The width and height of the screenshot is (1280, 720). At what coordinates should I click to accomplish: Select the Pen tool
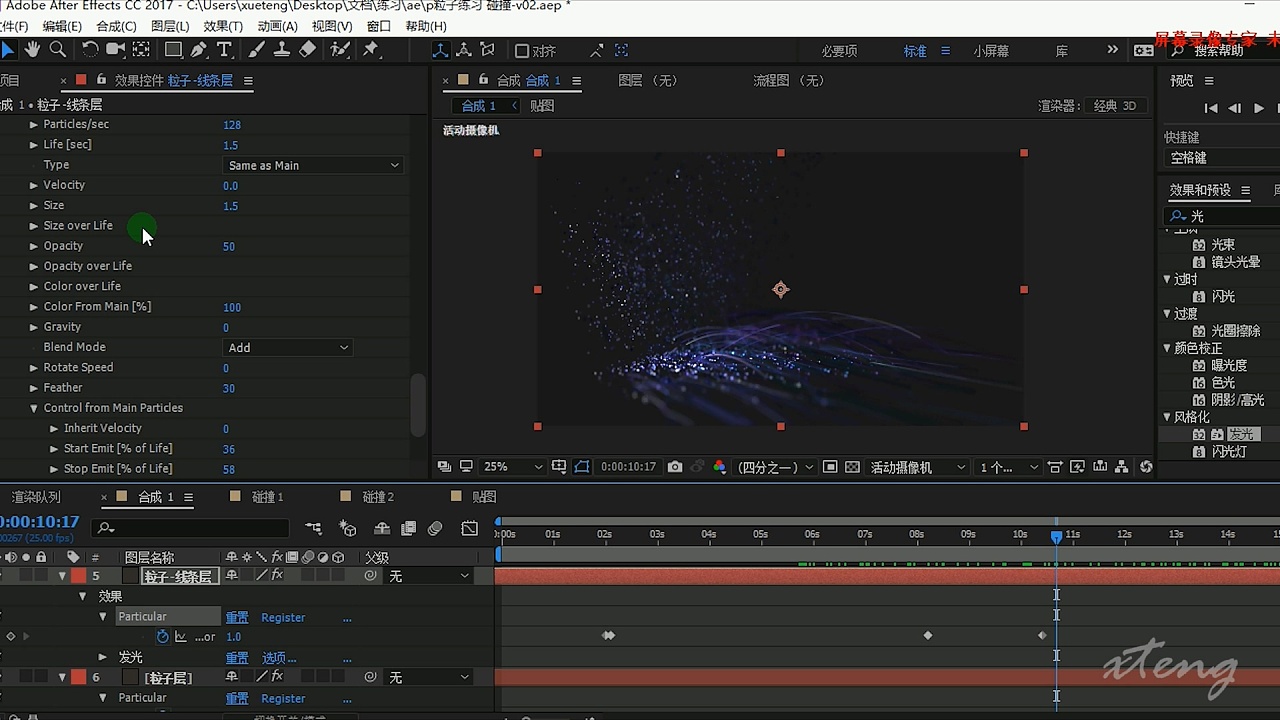pyautogui.click(x=199, y=49)
